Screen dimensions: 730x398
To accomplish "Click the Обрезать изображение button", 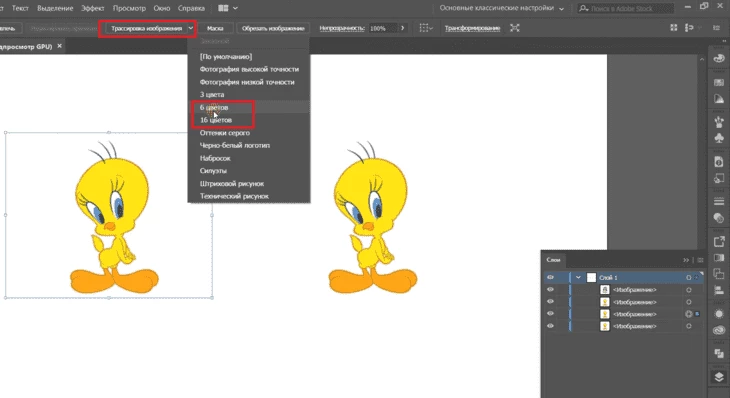I will (x=273, y=28).
